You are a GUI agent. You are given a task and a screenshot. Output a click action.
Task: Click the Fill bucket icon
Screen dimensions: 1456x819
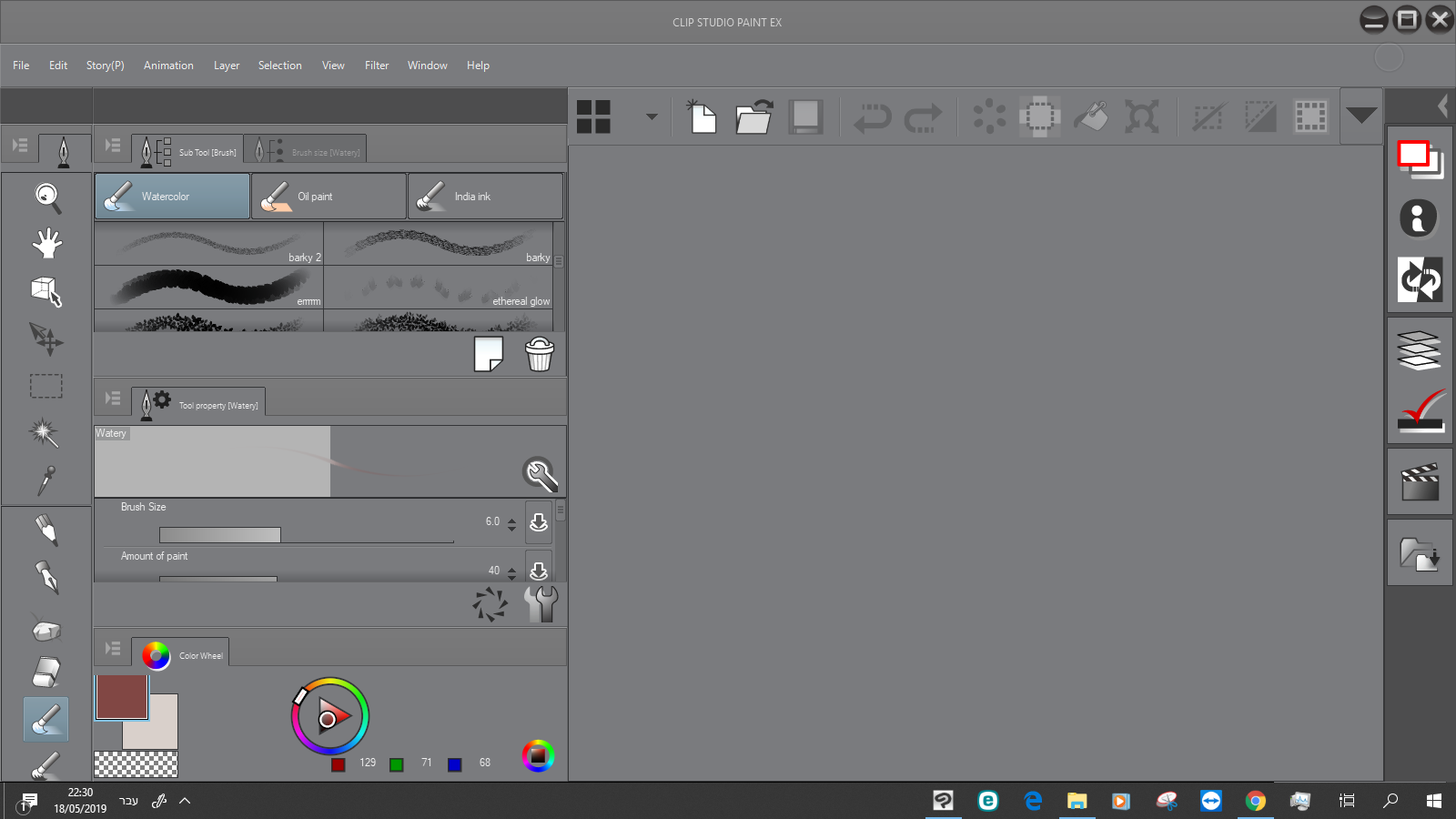(1091, 116)
